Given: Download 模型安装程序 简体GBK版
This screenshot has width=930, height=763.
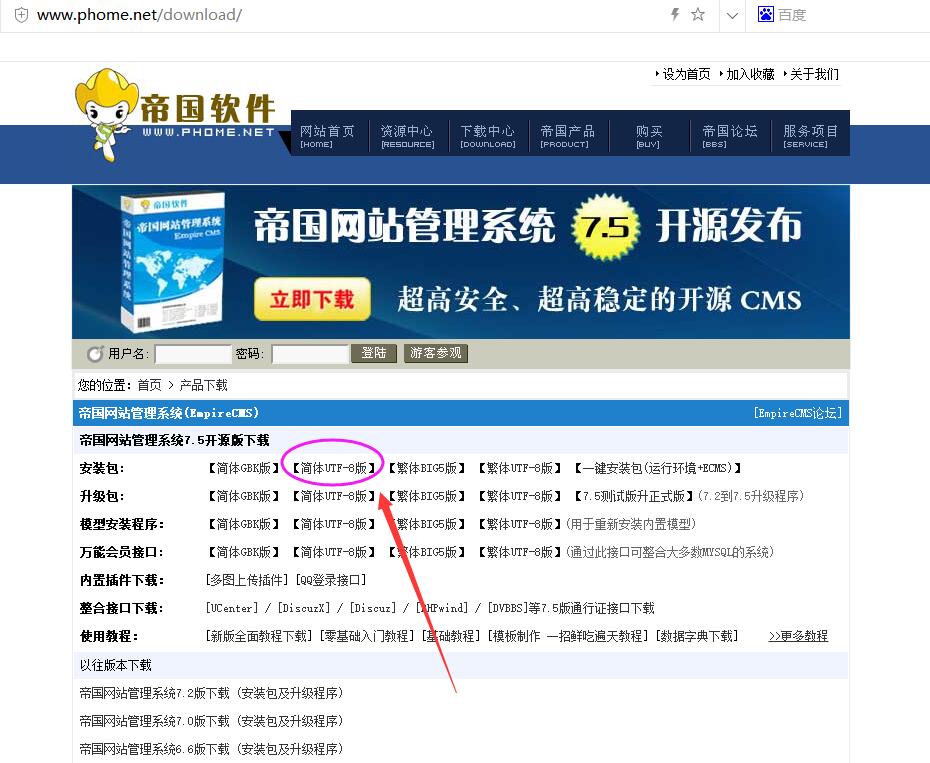Looking at the screenshot, I should tap(244, 524).
